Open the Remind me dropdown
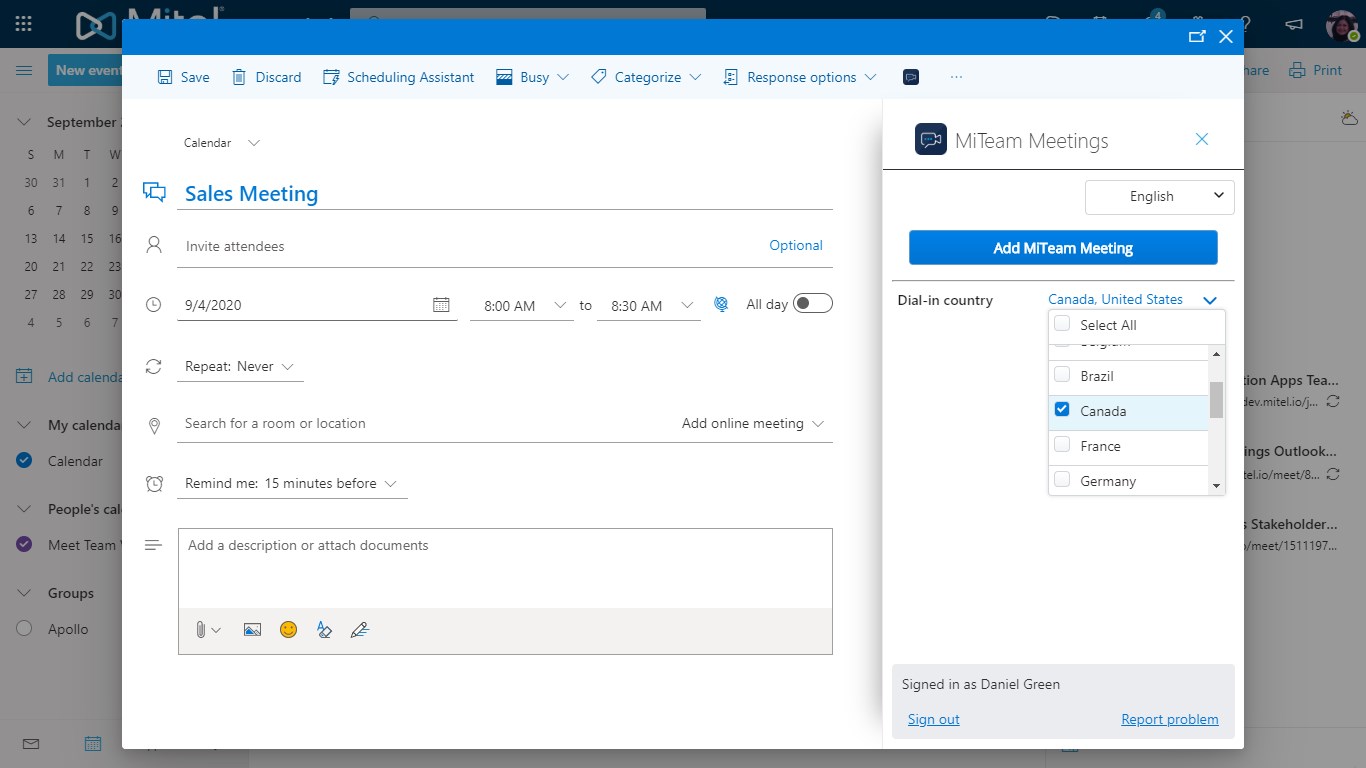The image size is (1366, 768). pyautogui.click(x=292, y=484)
